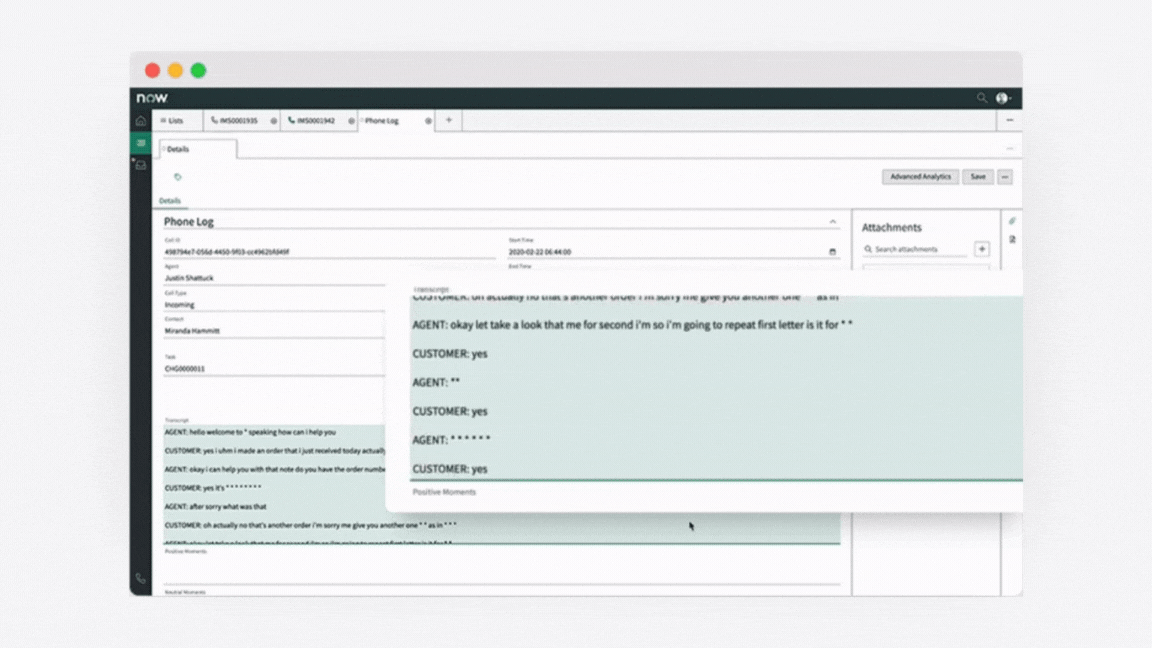
Task: Open the more actions button beside Save
Action: tap(1004, 176)
